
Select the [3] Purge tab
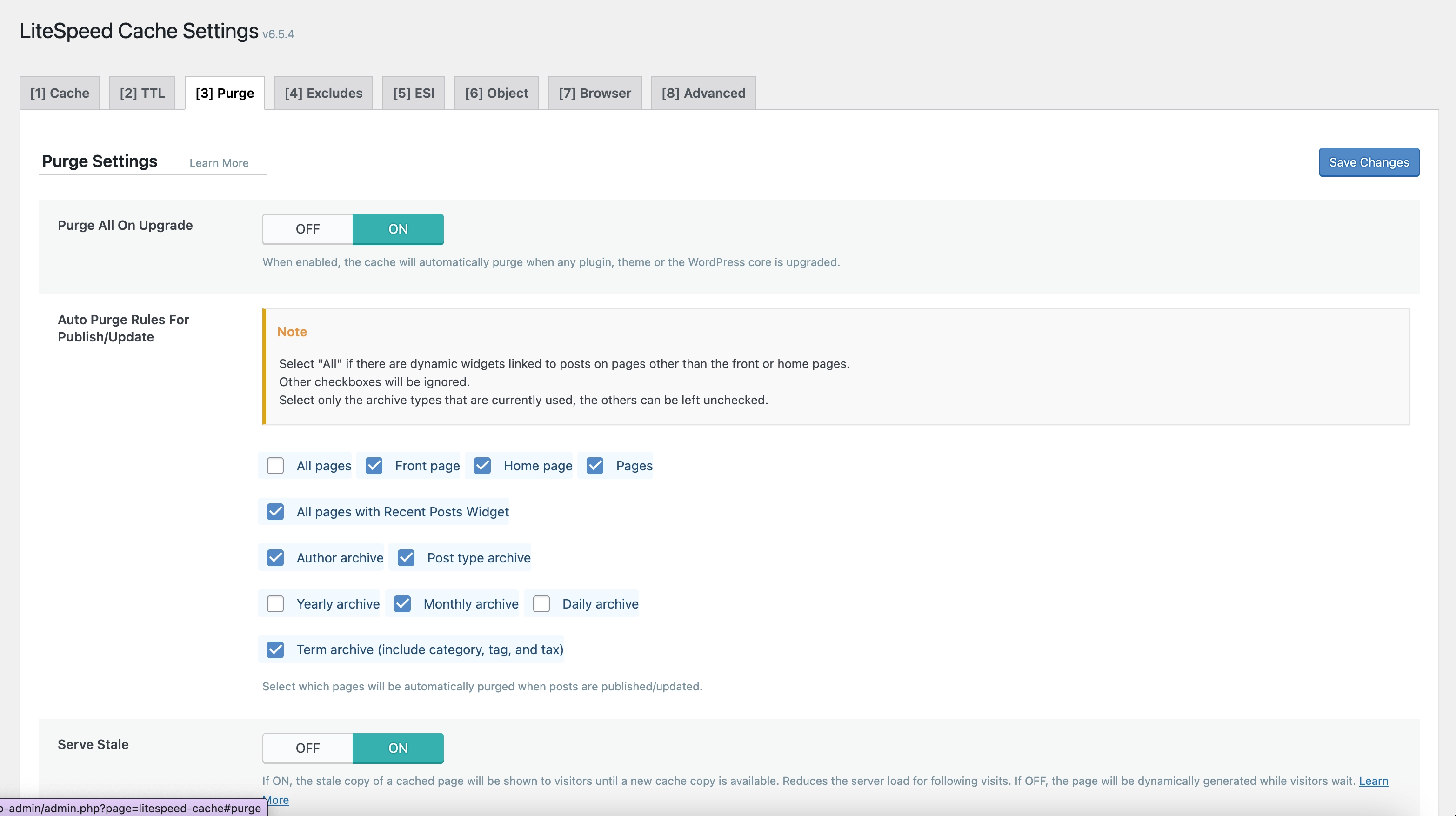click(224, 93)
